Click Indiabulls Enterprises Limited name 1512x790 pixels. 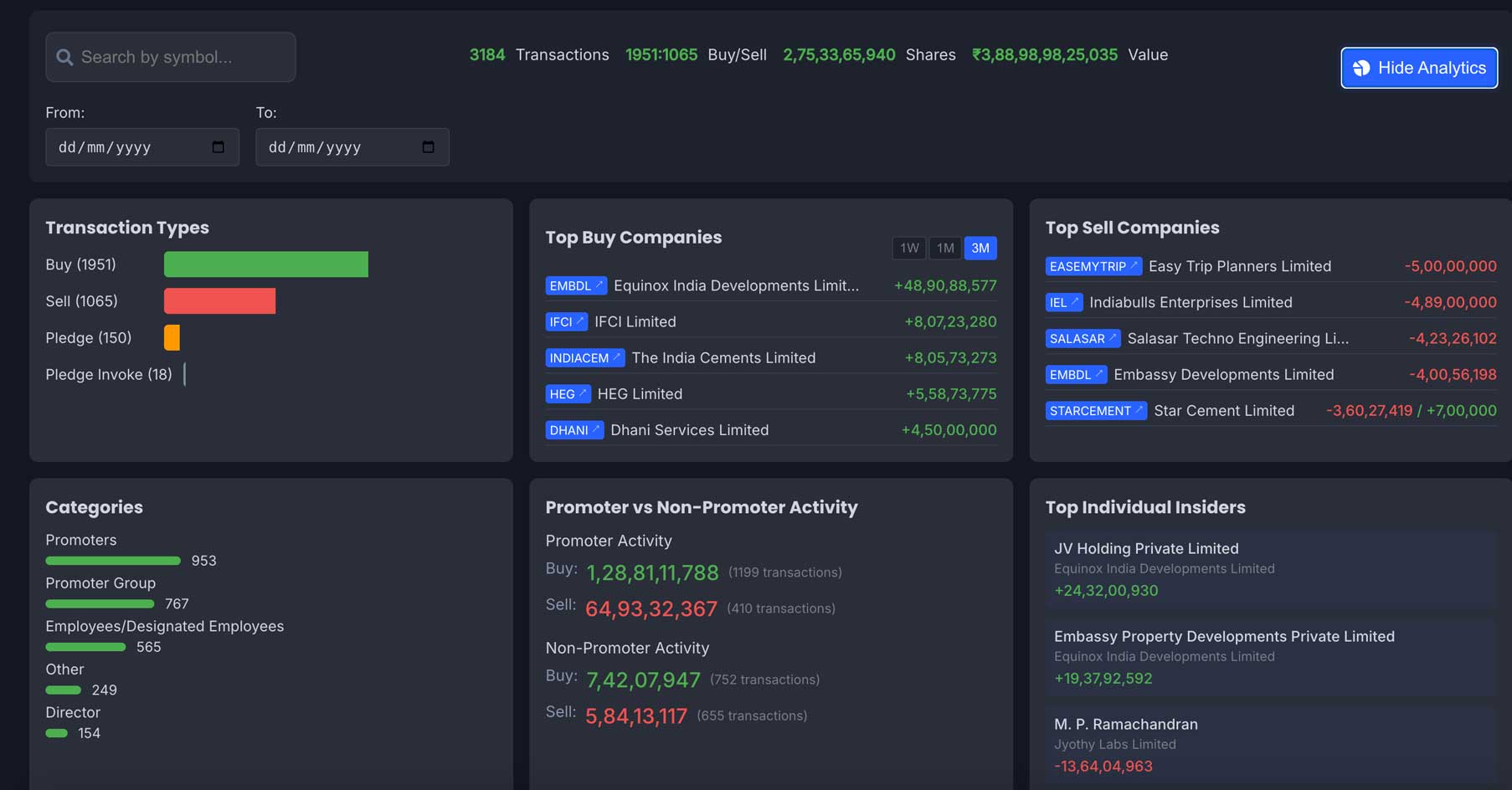click(1191, 302)
